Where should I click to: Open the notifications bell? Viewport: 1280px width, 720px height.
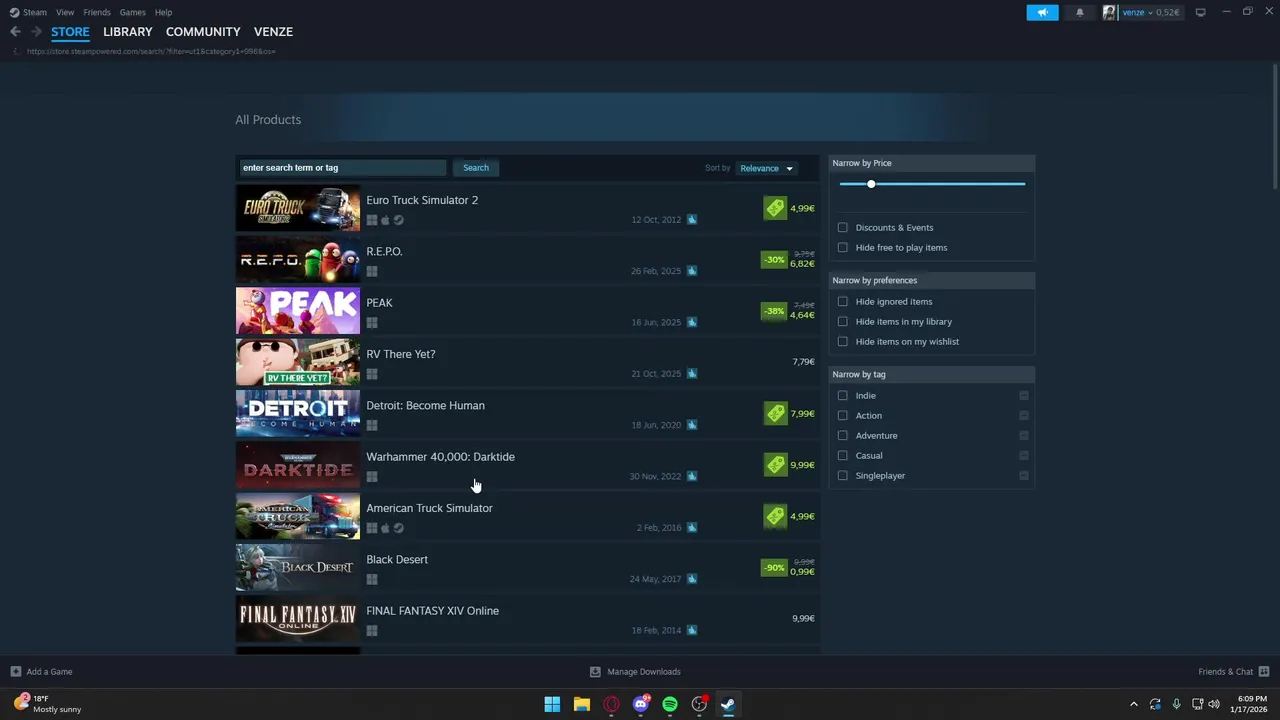click(1079, 12)
